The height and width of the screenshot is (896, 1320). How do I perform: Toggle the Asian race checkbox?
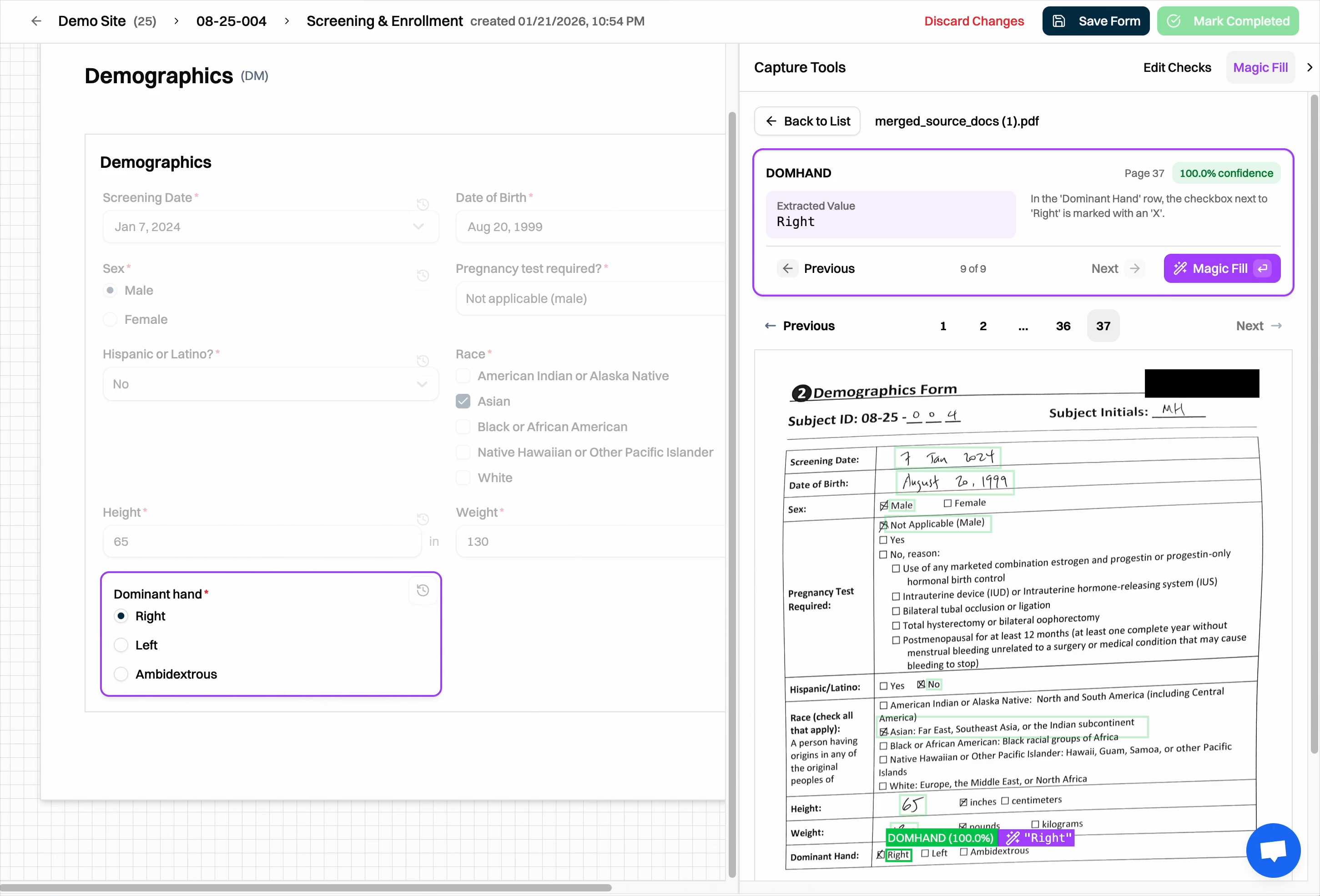tap(463, 402)
